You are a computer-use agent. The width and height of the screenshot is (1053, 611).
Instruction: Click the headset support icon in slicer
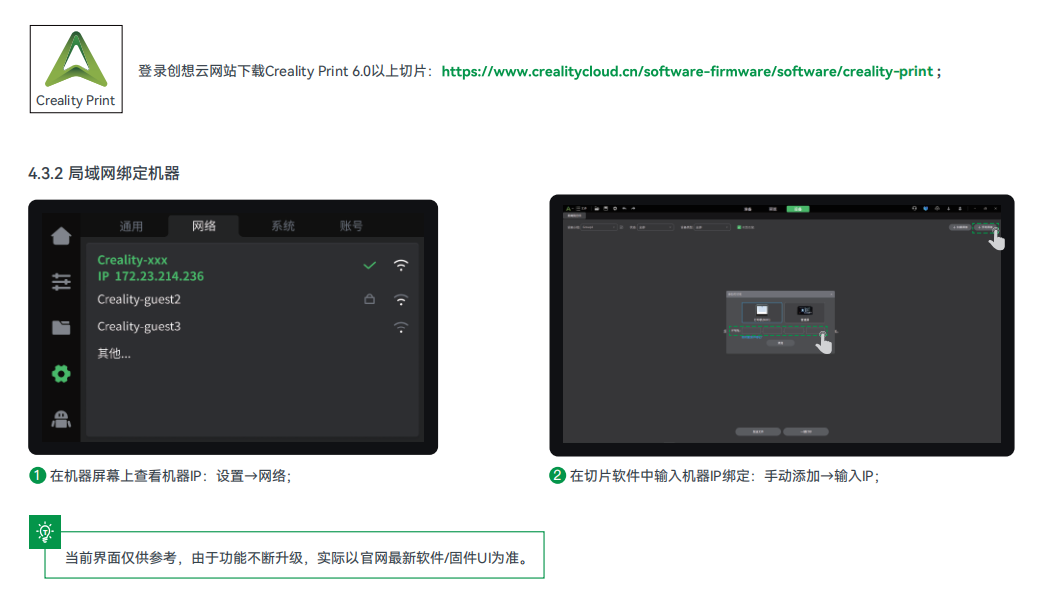(x=915, y=209)
